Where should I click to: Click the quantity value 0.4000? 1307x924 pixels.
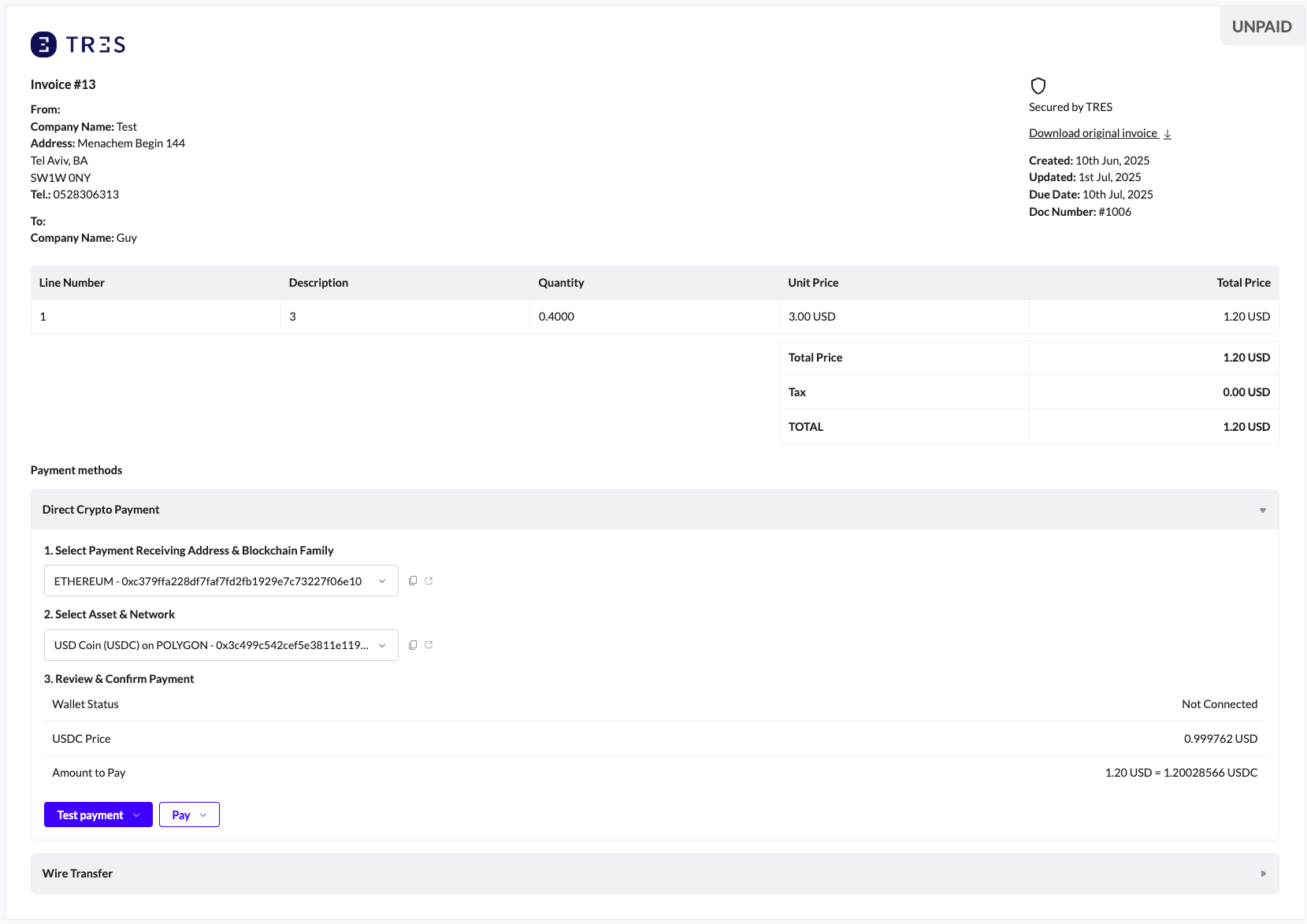coord(556,317)
